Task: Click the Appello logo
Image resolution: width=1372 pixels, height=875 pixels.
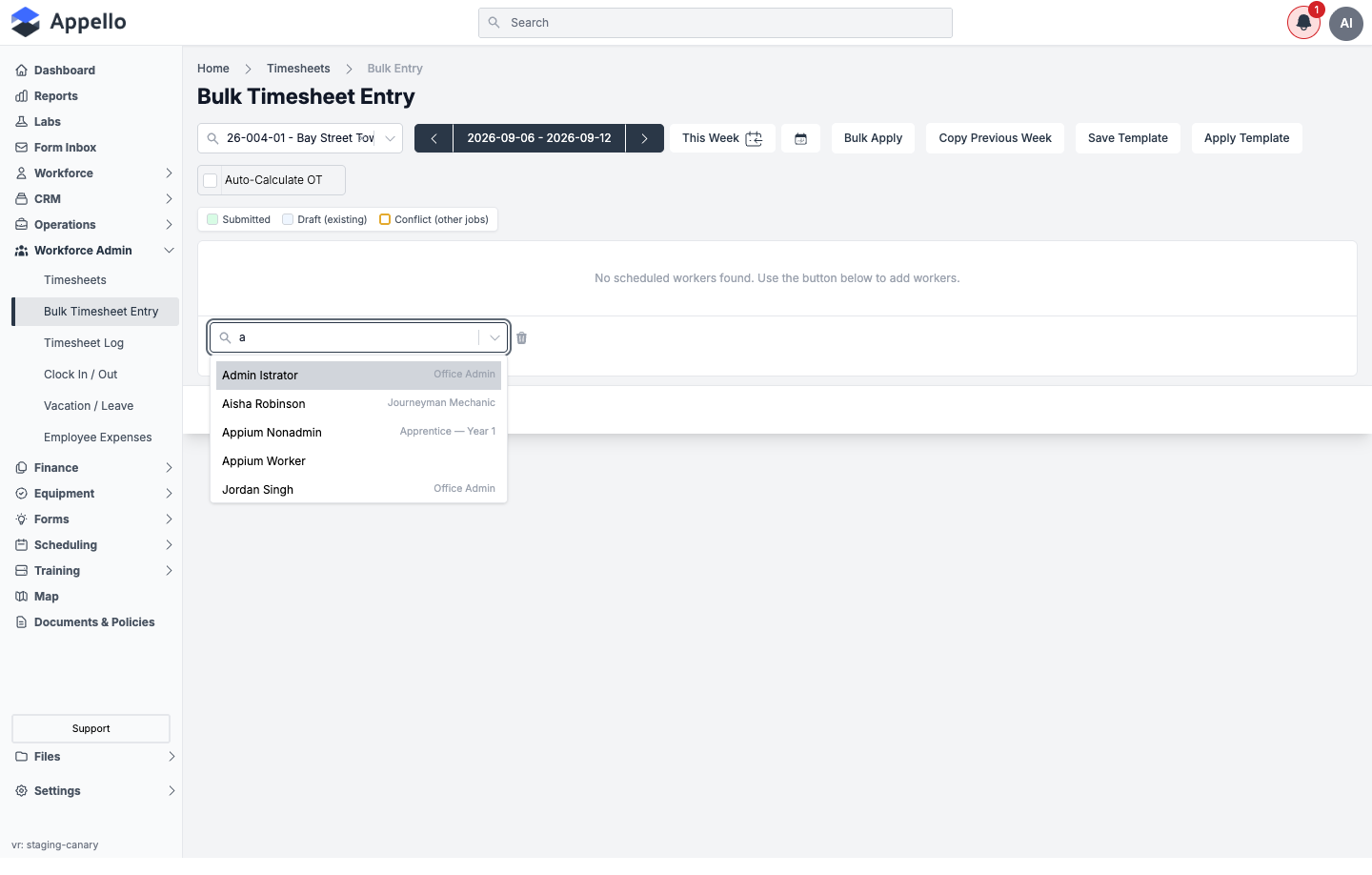Action: click(x=69, y=22)
